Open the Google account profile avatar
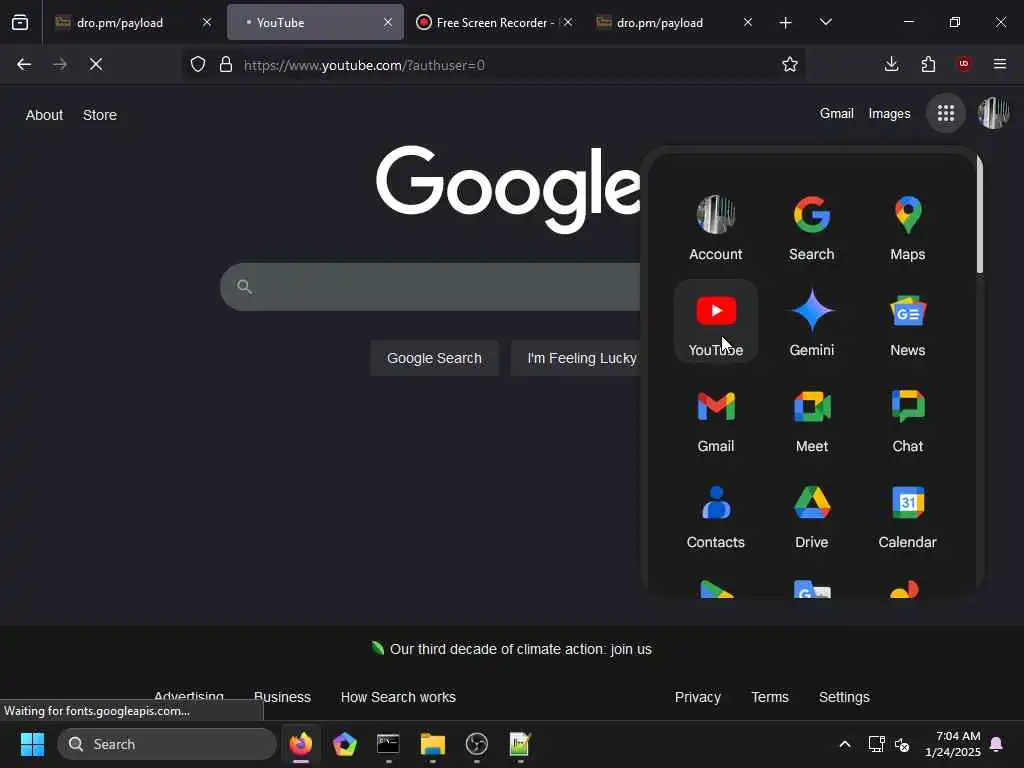Image resolution: width=1024 pixels, height=768 pixels. click(993, 113)
